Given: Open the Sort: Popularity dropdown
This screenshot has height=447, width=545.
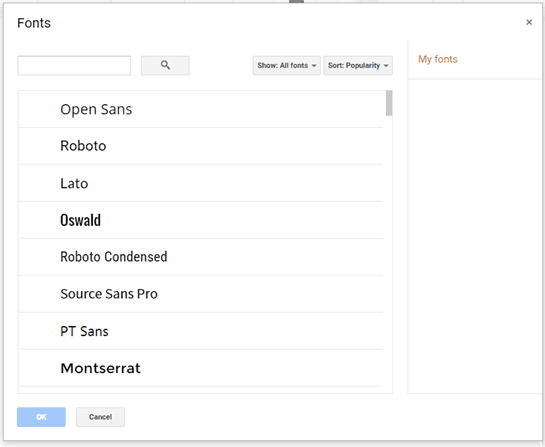Looking at the screenshot, I should pos(358,65).
